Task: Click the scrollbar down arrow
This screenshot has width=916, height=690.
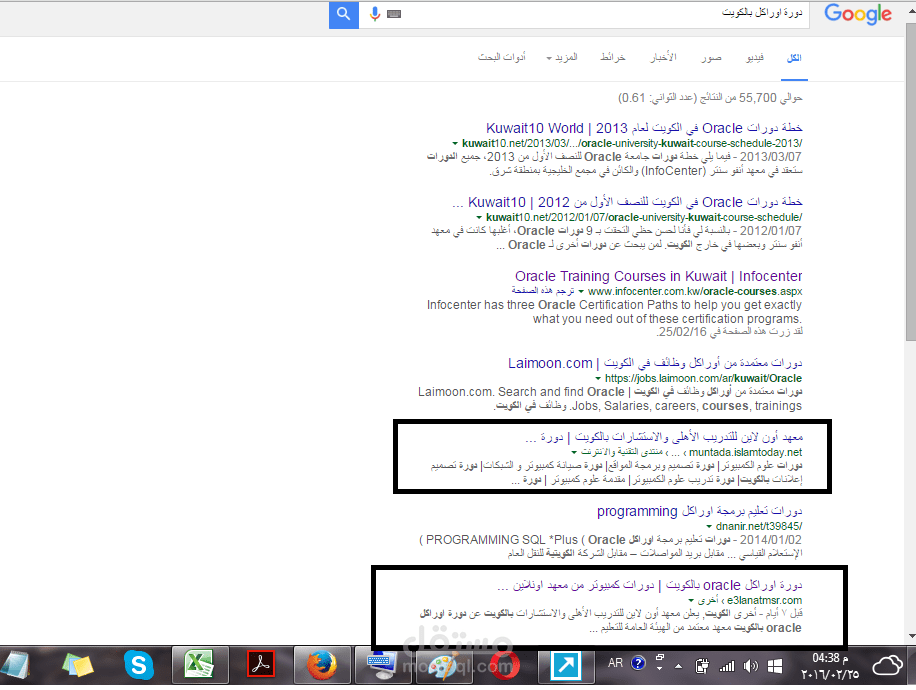Action: (911, 636)
